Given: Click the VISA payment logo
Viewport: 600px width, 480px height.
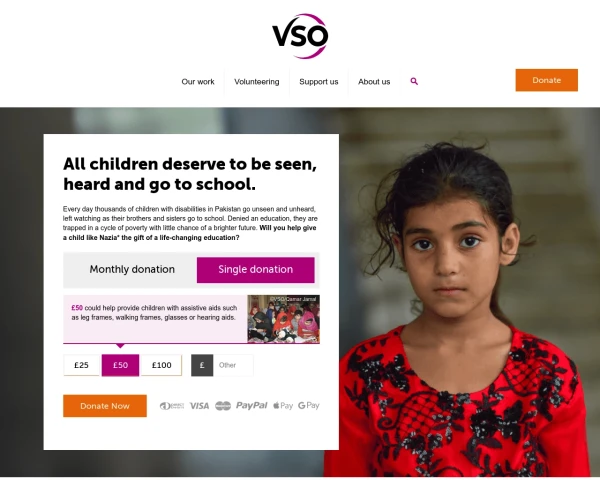Looking at the screenshot, I should pyautogui.click(x=199, y=406).
